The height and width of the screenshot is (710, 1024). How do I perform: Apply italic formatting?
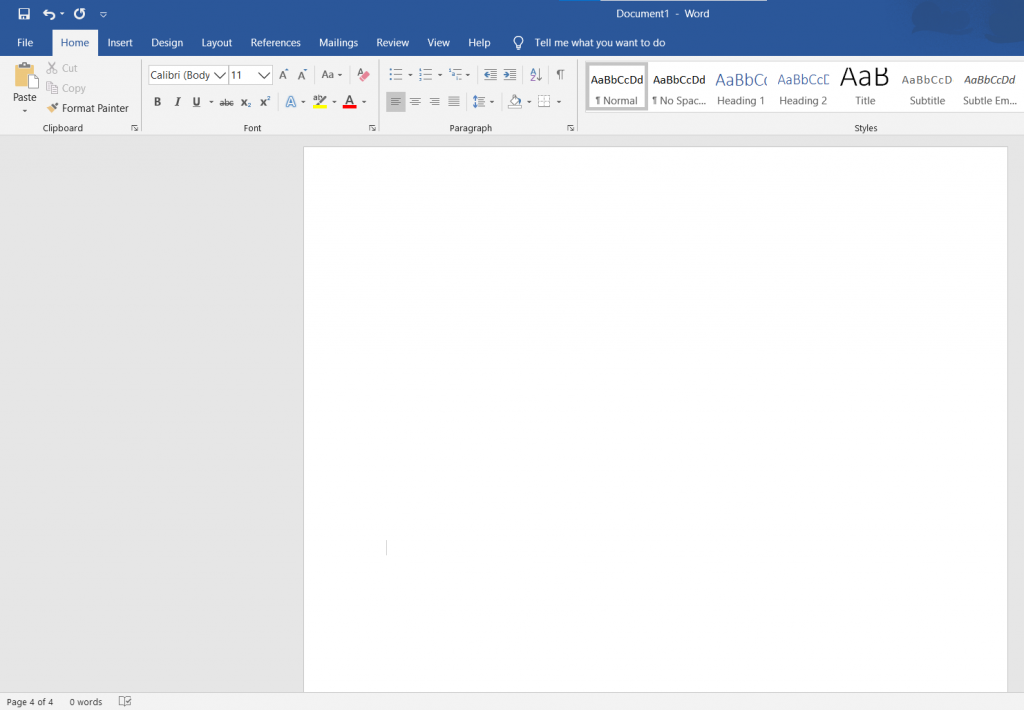pyautogui.click(x=177, y=101)
